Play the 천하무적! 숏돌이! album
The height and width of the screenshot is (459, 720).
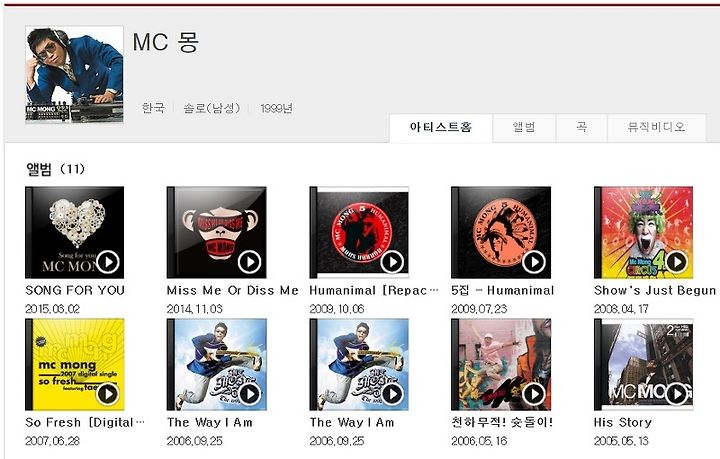[x=534, y=394]
